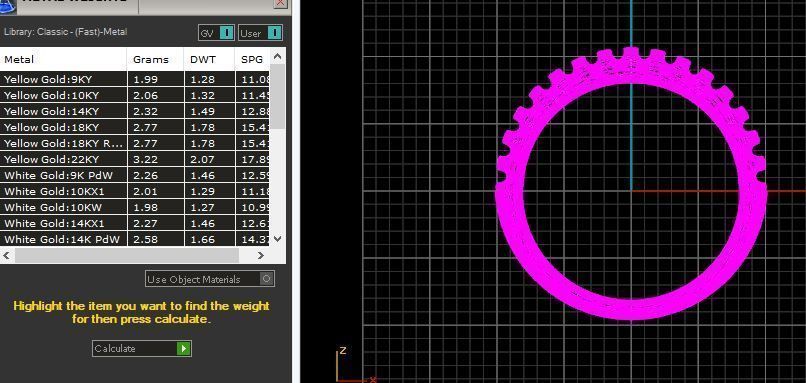The height and width of the screenshot is (383, 806).
Task: Toggle the GV library switch
Action: coord(216,33)
